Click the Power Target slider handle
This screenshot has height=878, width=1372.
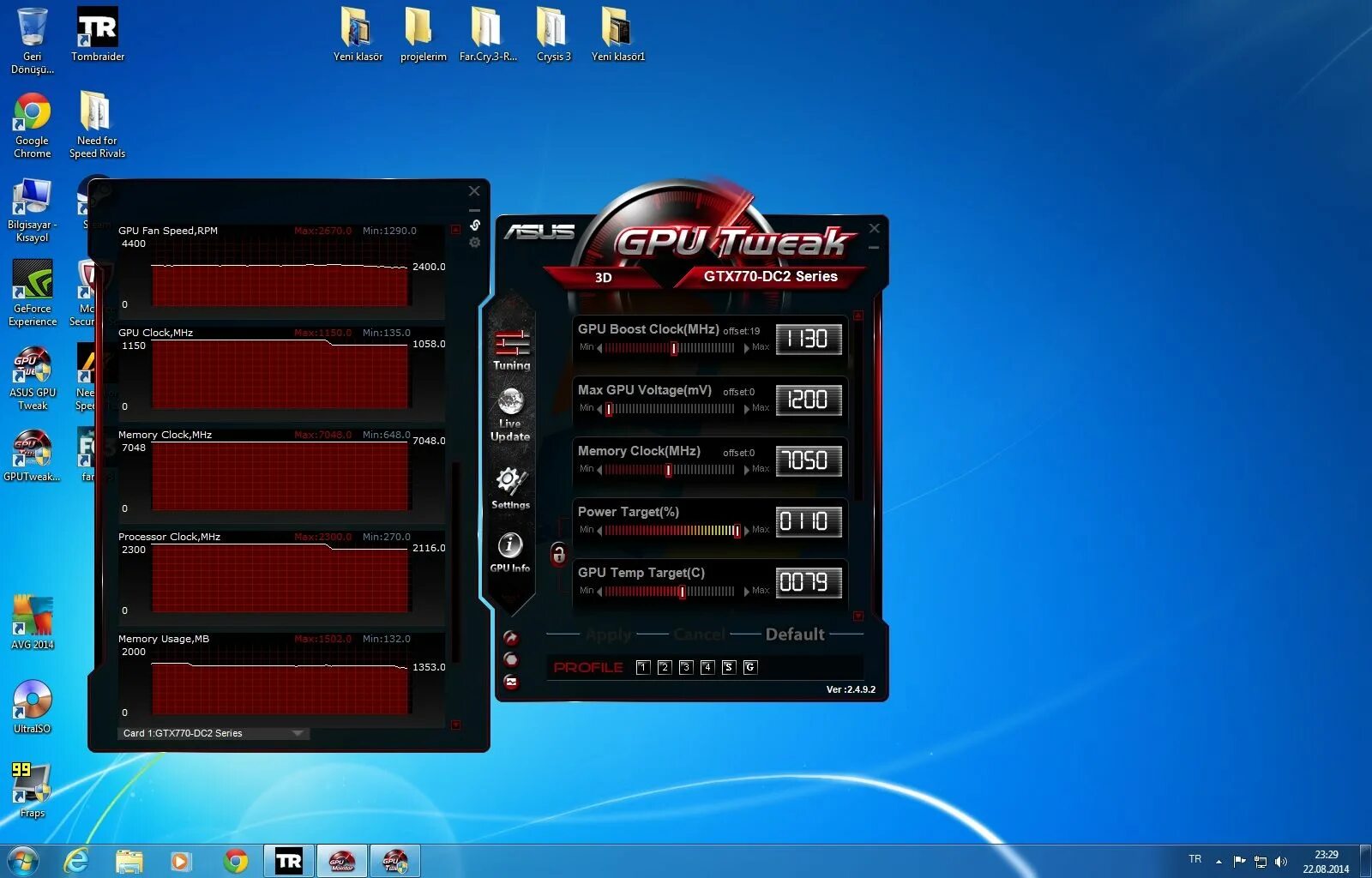pos(737,531)
